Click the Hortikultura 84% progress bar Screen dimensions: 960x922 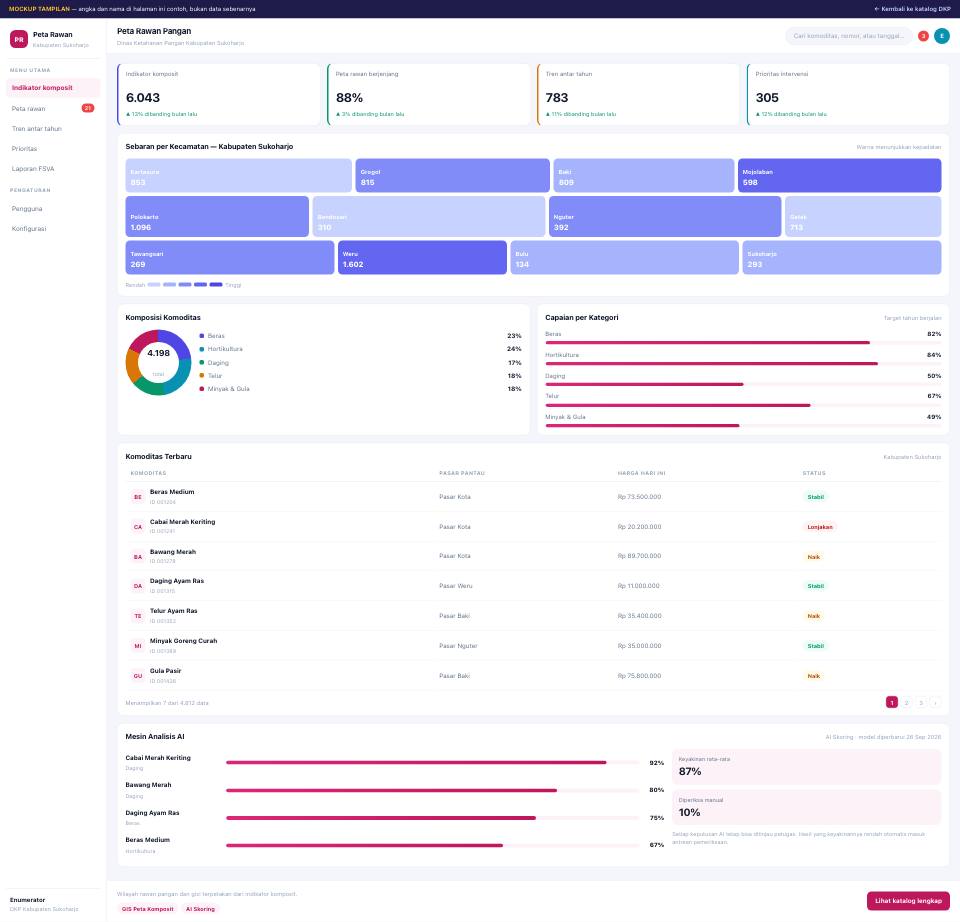coord(743,364)
